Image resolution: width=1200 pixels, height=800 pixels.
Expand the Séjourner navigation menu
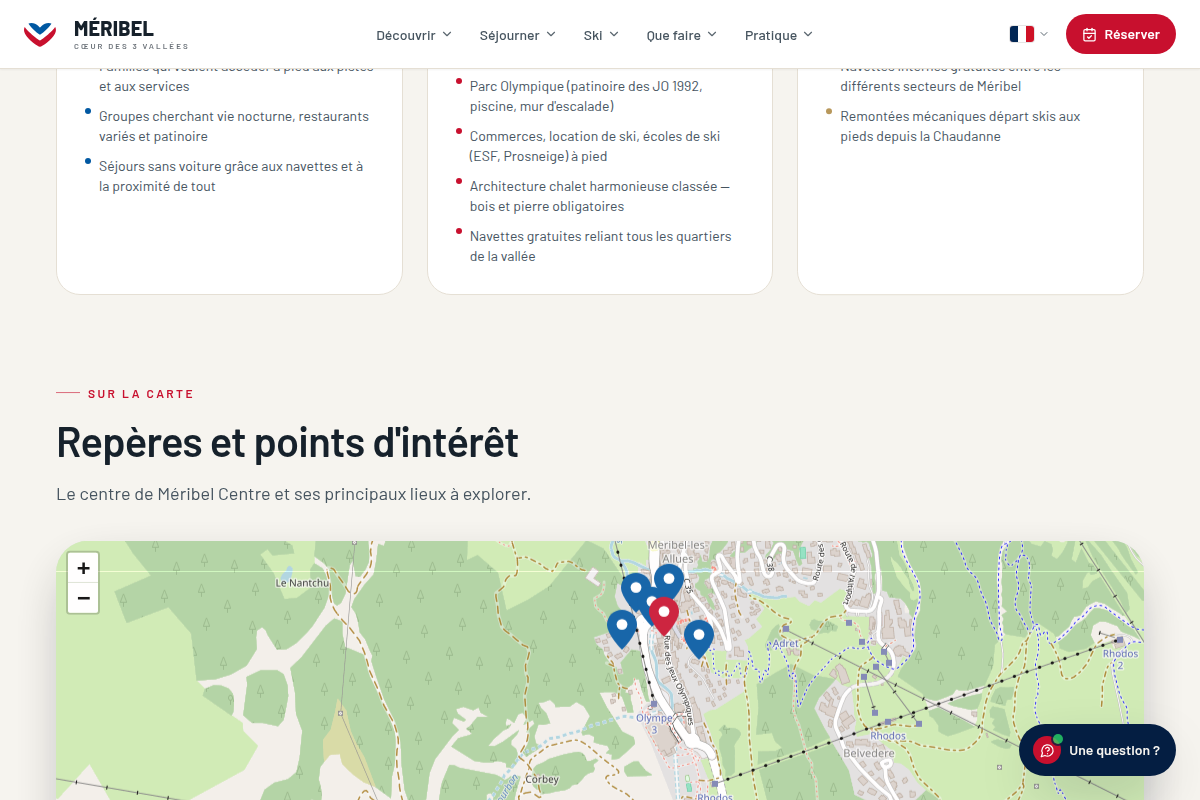click(517, 35)
